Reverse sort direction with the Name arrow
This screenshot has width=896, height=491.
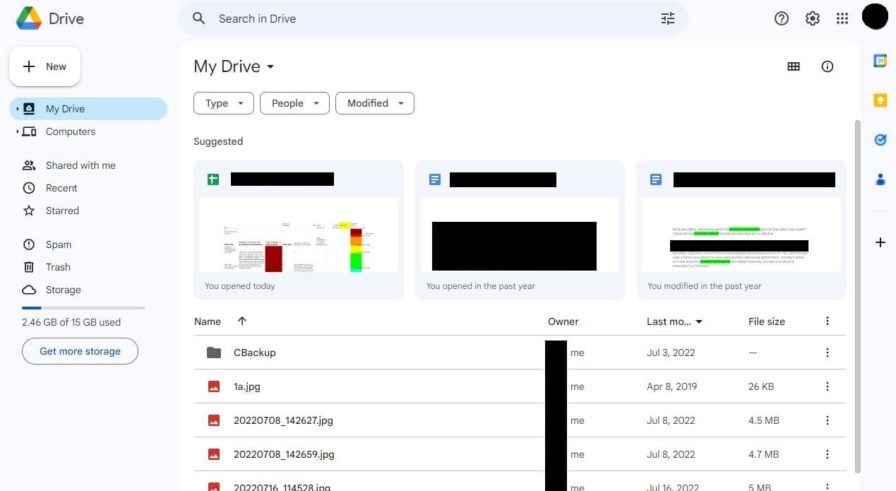(x=242, y=321)
